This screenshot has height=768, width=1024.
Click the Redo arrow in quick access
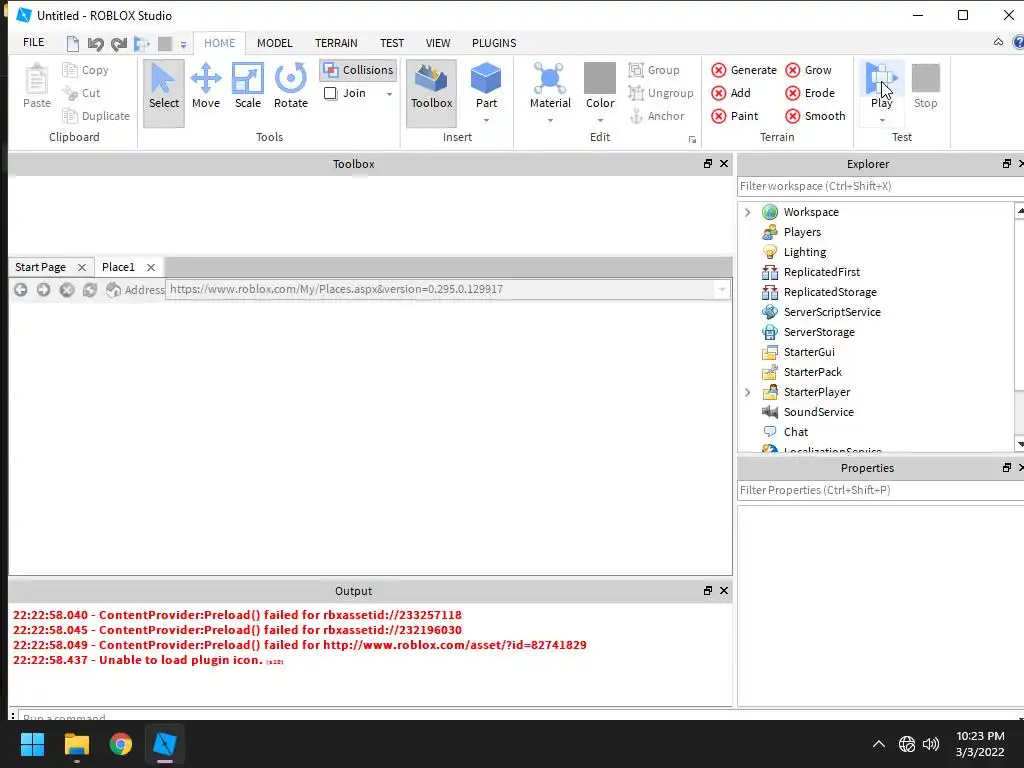click(x=118, y=44)
